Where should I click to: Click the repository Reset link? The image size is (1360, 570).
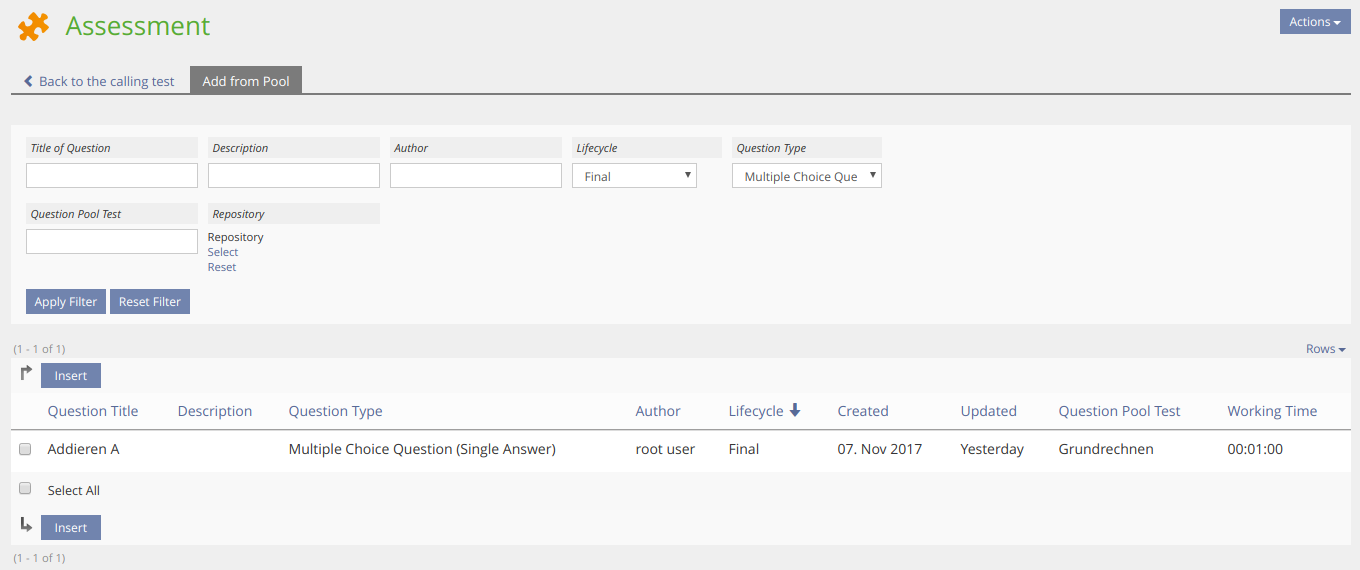tap(222, 267)
